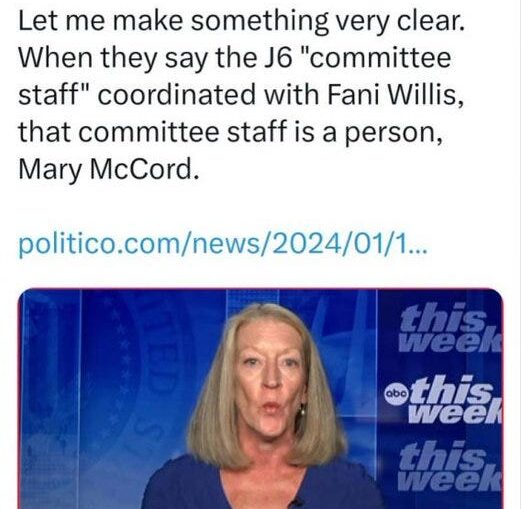Open the politico.com news link
The image size is (521, 509).
coord(222,244)
